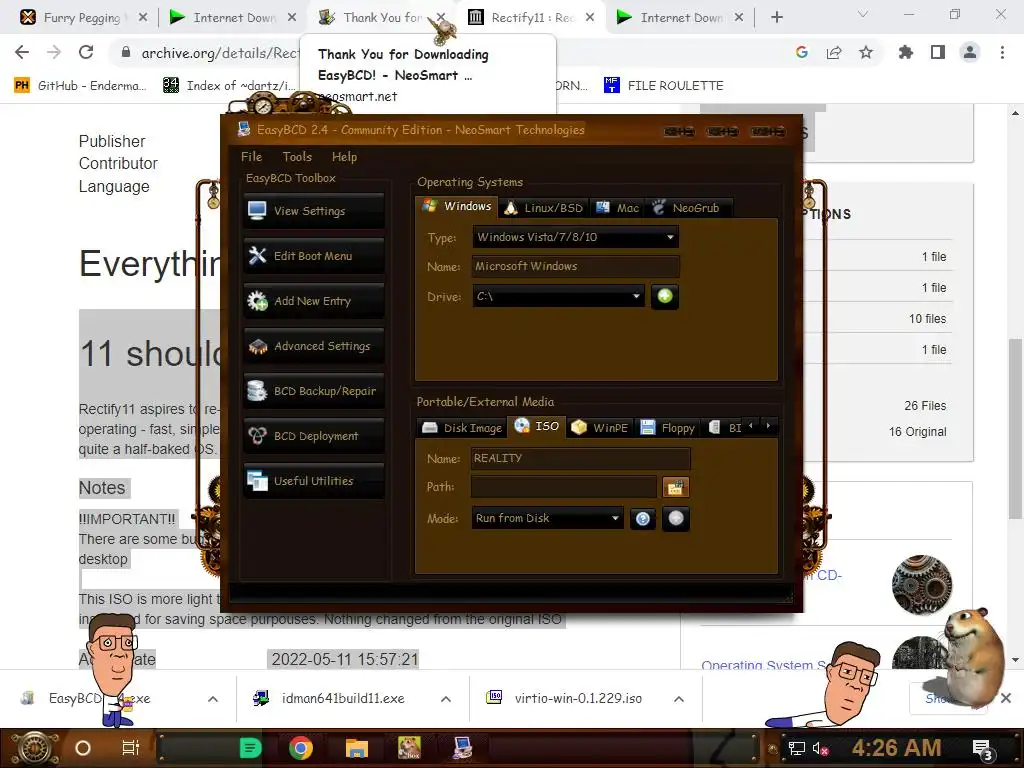Click the empty ISO Path field
The image size is (1024, 768).
click(564, 487)
